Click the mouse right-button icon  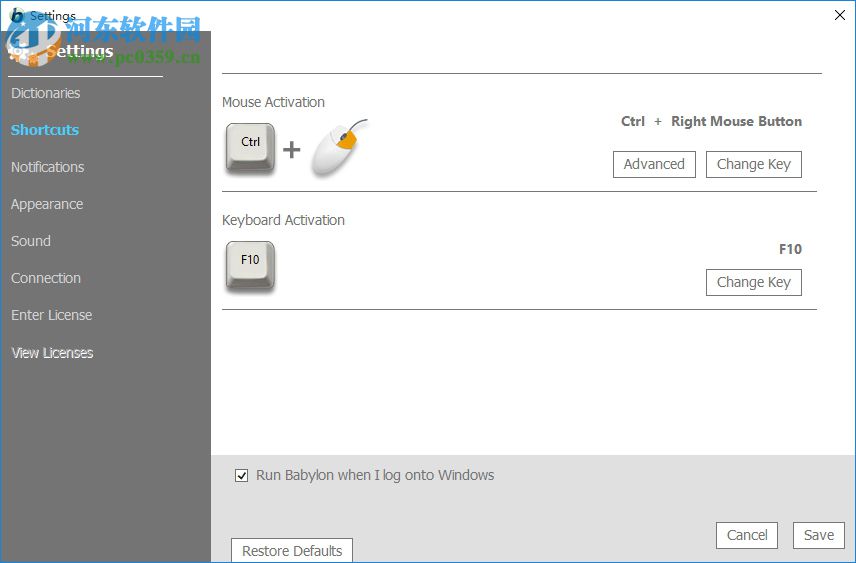[339, 147]
